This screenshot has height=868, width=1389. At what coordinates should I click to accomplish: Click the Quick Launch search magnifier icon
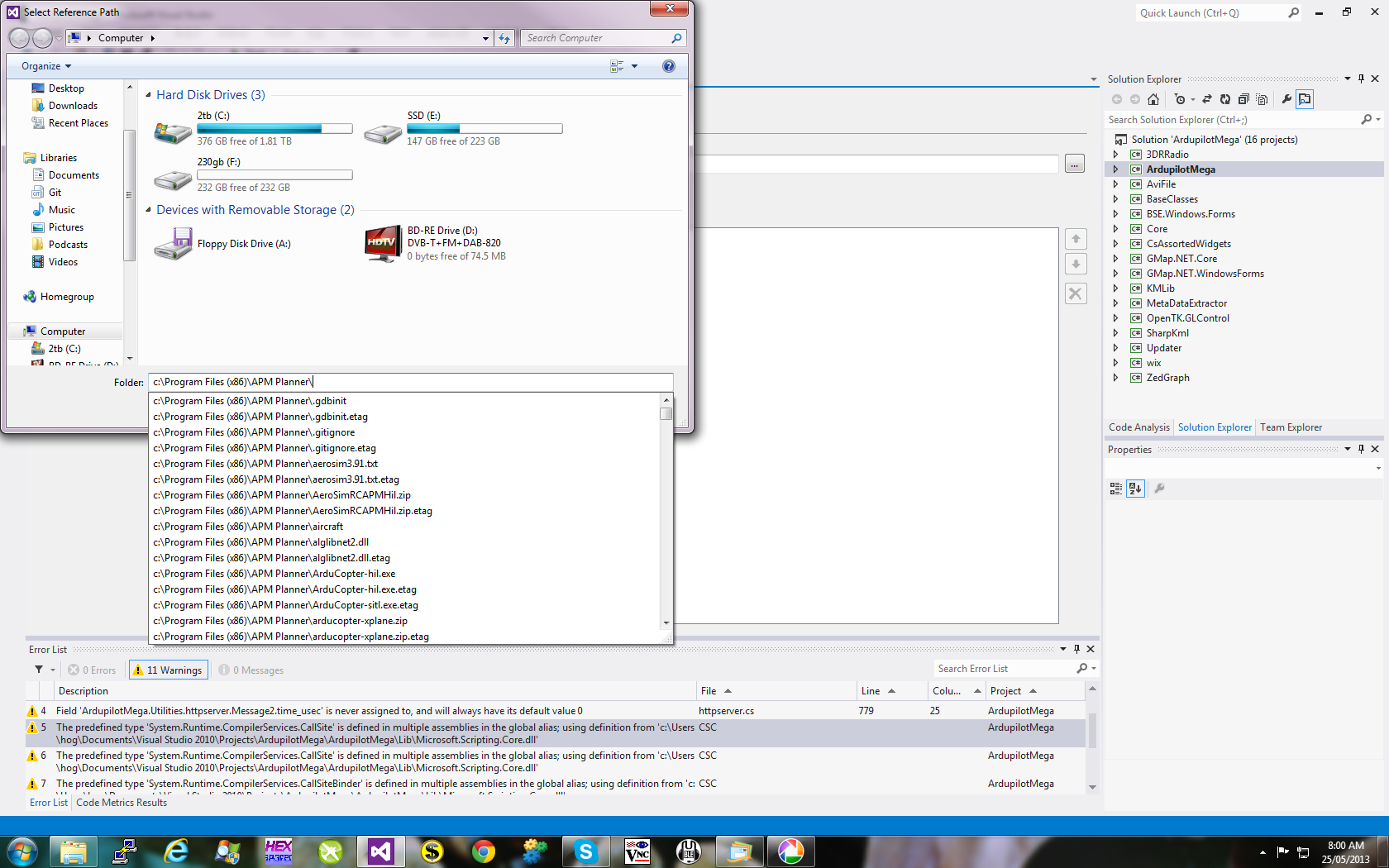(1294, 12)
